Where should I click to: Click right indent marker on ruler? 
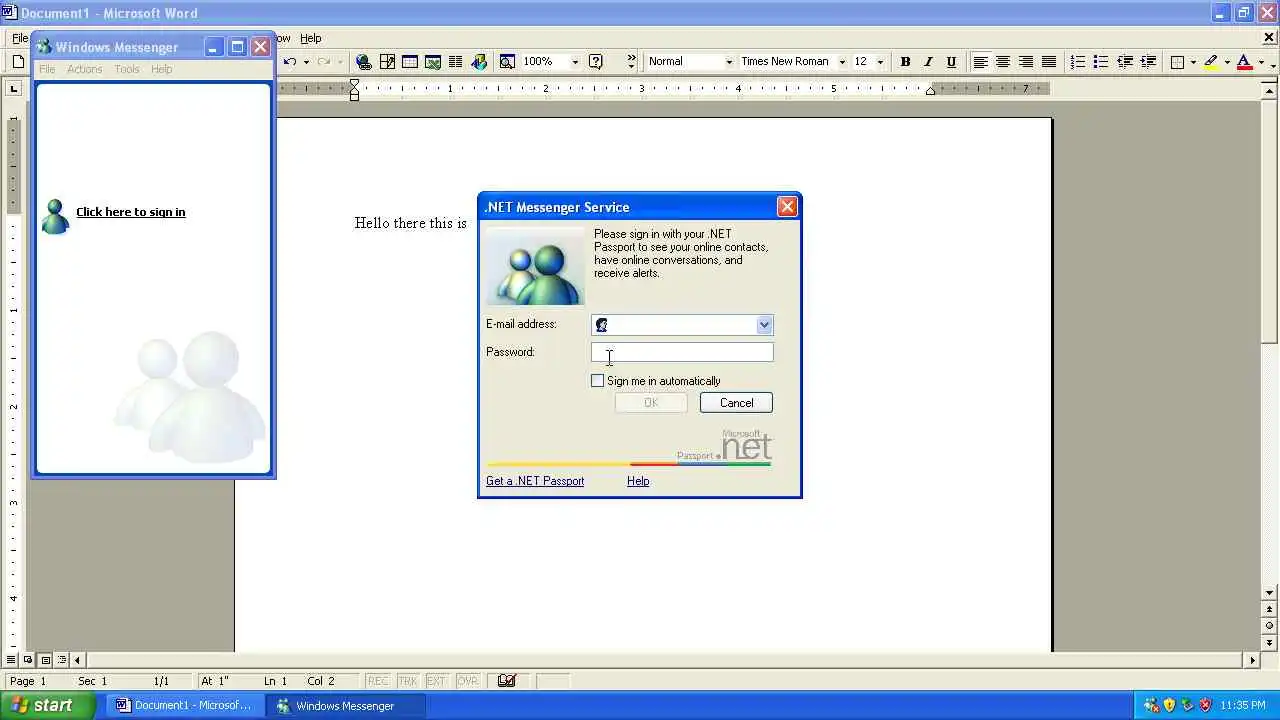(930, 92)
